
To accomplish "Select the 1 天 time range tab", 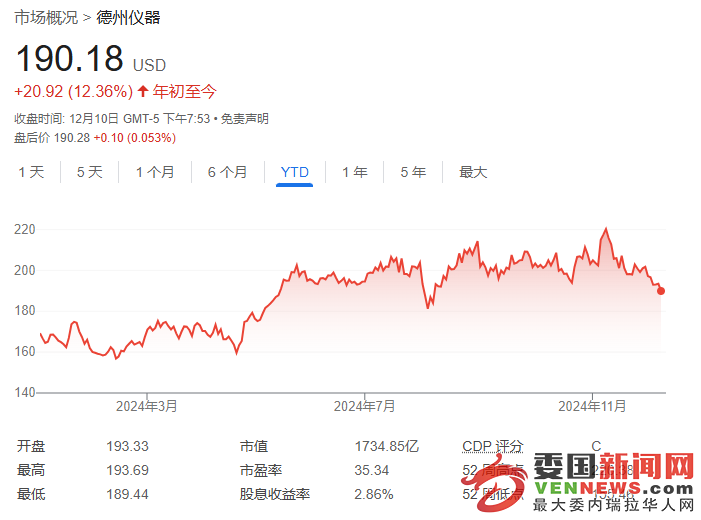I will (x=31, y=172).
